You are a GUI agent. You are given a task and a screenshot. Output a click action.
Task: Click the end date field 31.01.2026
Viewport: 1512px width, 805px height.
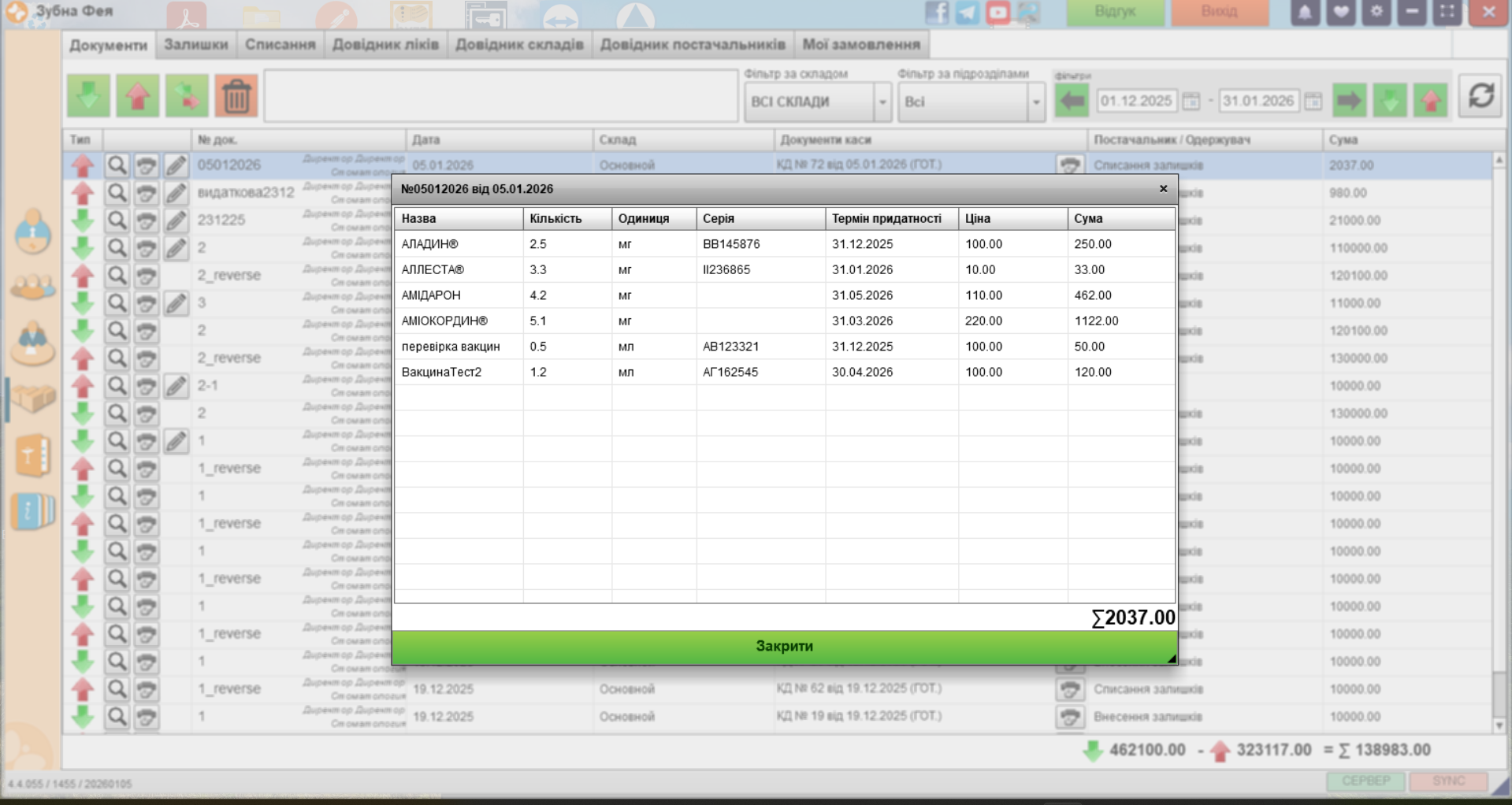click(x=1258, y=101)
